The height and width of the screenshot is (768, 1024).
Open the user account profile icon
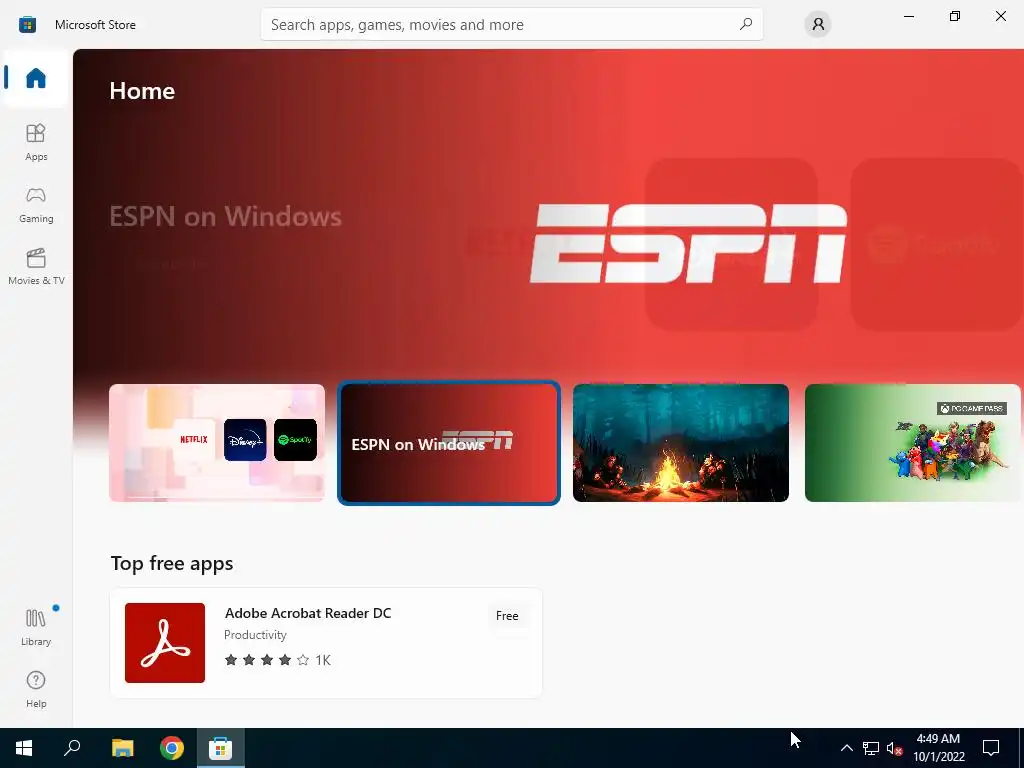818,25
